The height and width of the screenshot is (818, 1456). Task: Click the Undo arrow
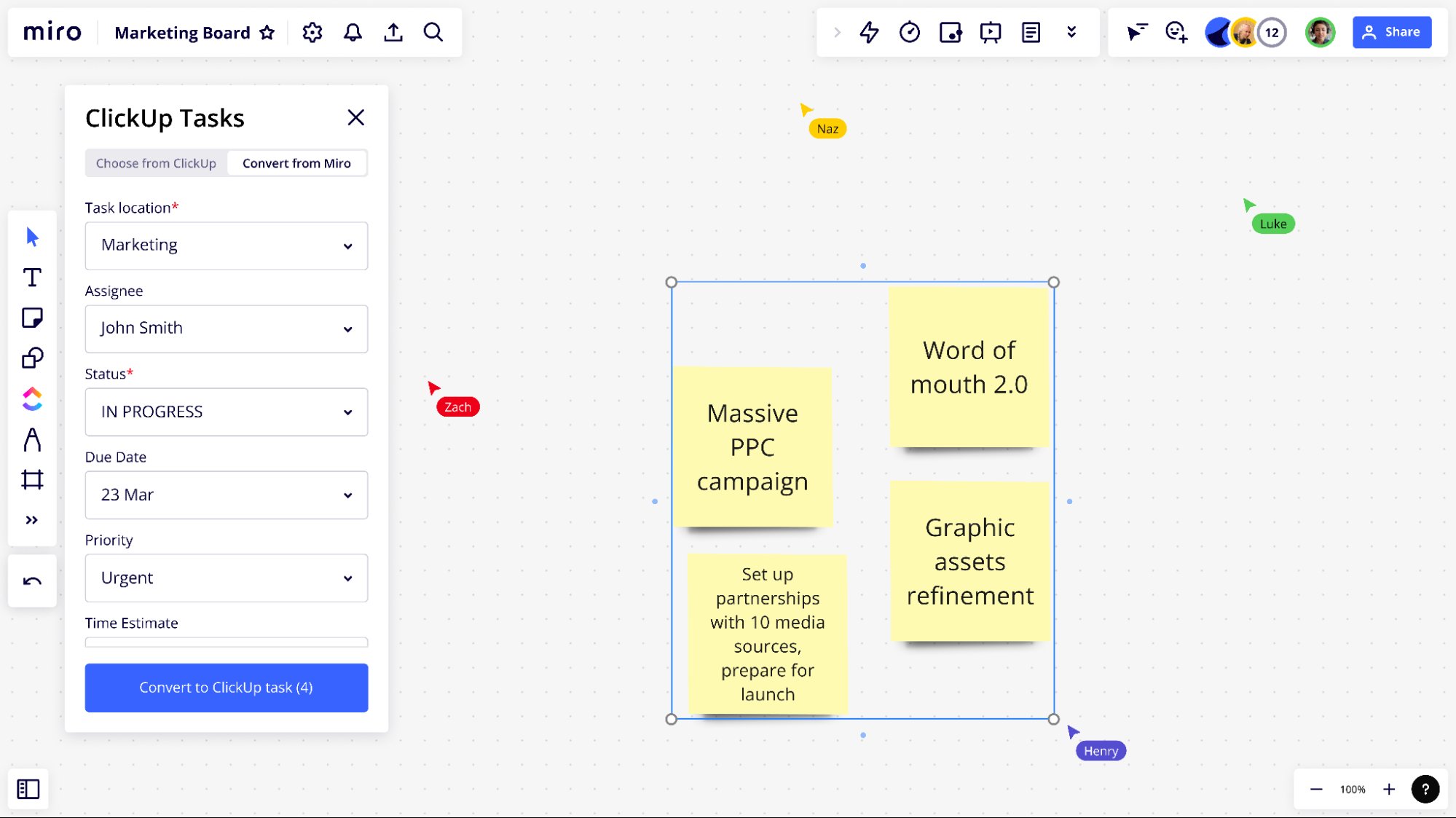pyautogui.click(x=32, y=581)
